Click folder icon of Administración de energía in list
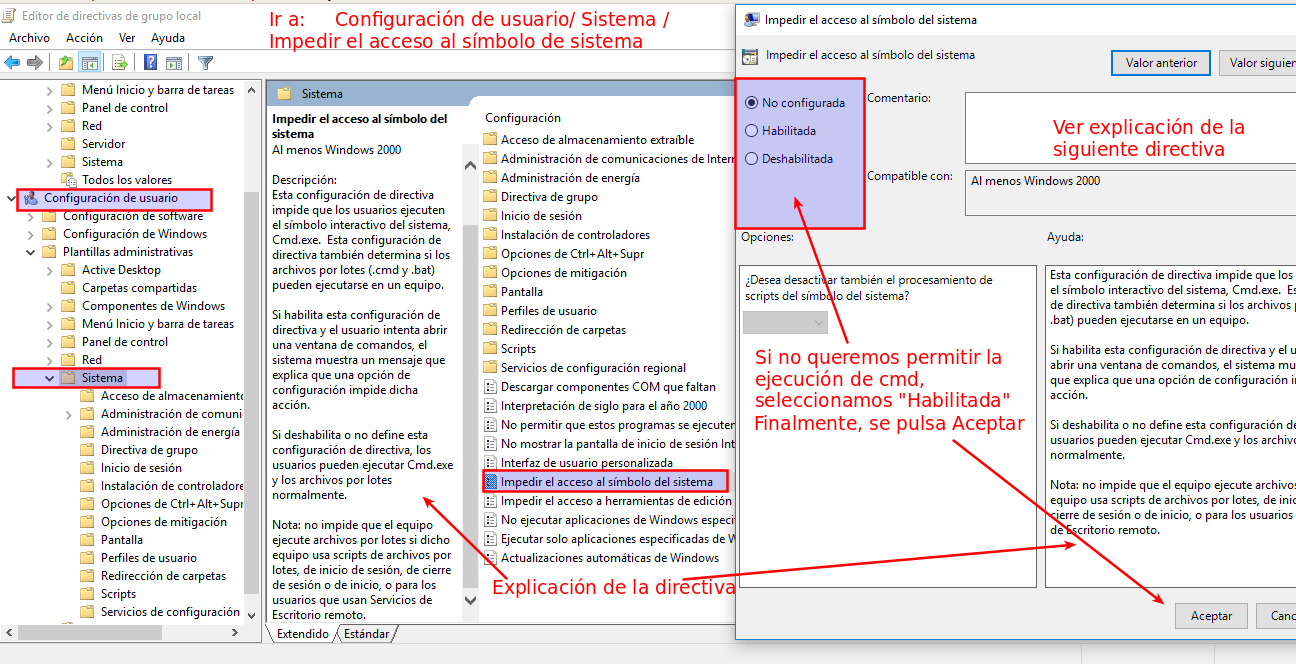Image resolution: width=1296 pixels, height=664 pixels. coord(490,178)
